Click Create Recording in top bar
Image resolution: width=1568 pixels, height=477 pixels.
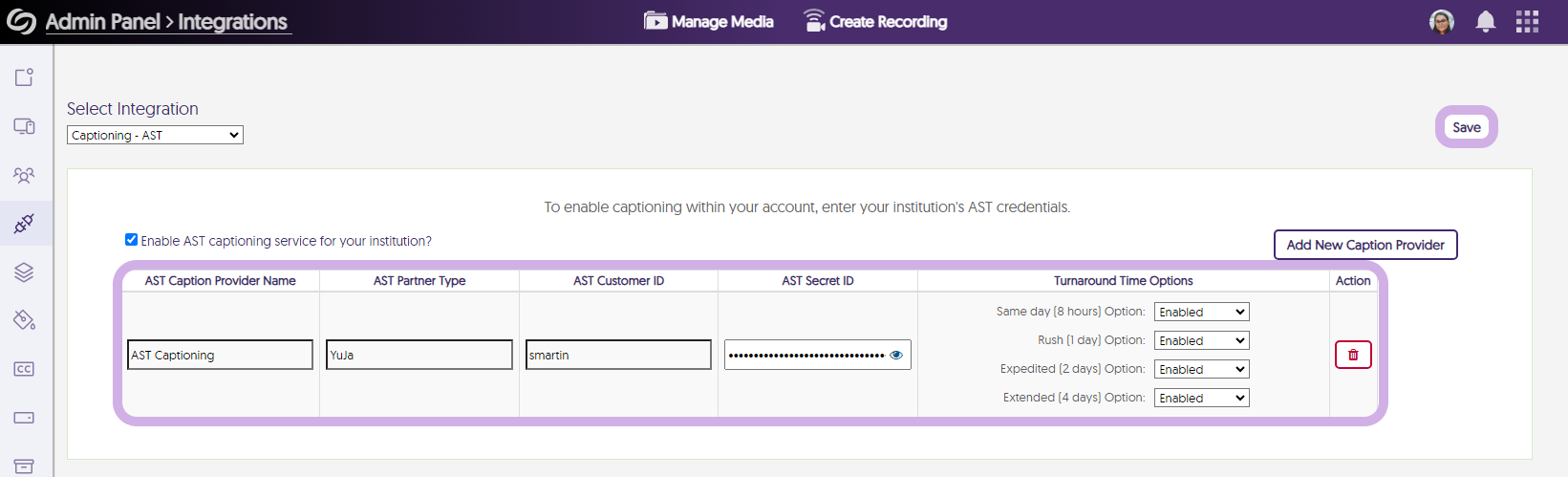pyautogui.click(x=875, y=22)
